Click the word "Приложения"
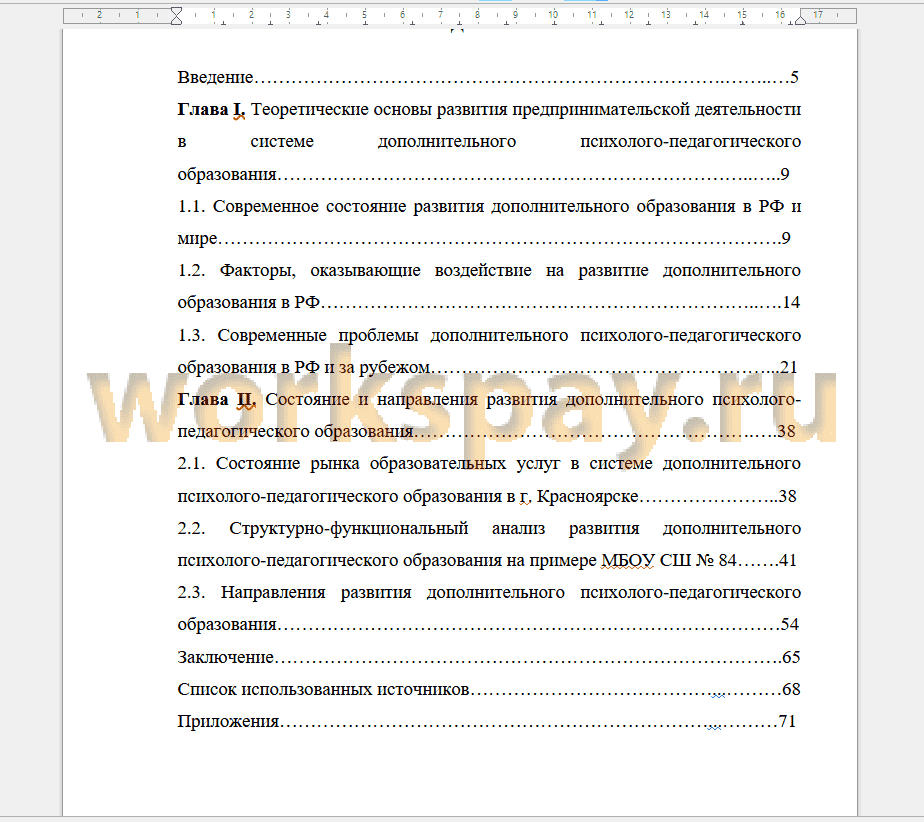 pos(229,722)
